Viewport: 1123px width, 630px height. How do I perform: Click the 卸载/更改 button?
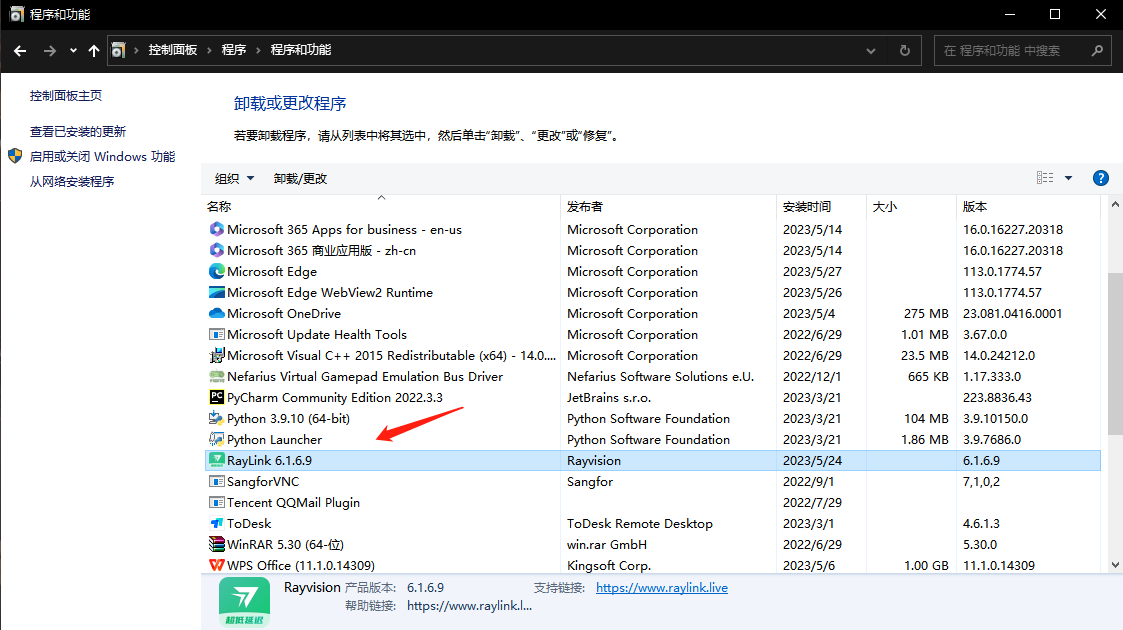301,178
